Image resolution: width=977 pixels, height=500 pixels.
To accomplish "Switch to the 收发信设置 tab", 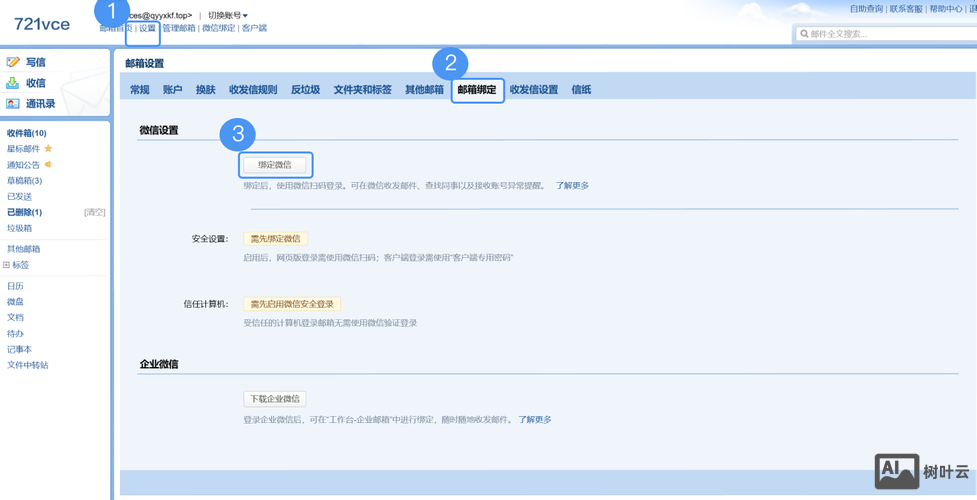I will coord(534,90).
